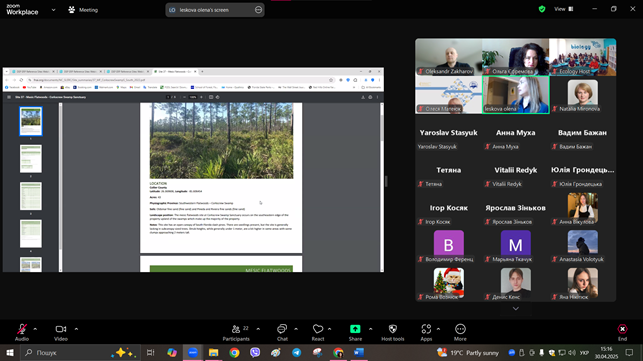This screenshot has height=361, width=643.
Task: Select Володимир Ференц avatar tile
Action: (x=449, y=245)
